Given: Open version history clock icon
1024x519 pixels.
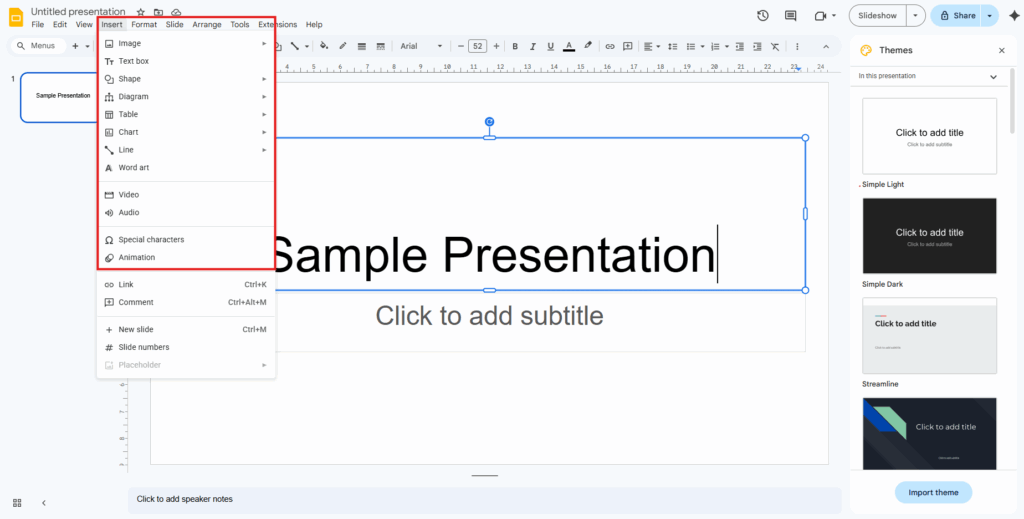Looking at the screenshot, I should point(763,16).
